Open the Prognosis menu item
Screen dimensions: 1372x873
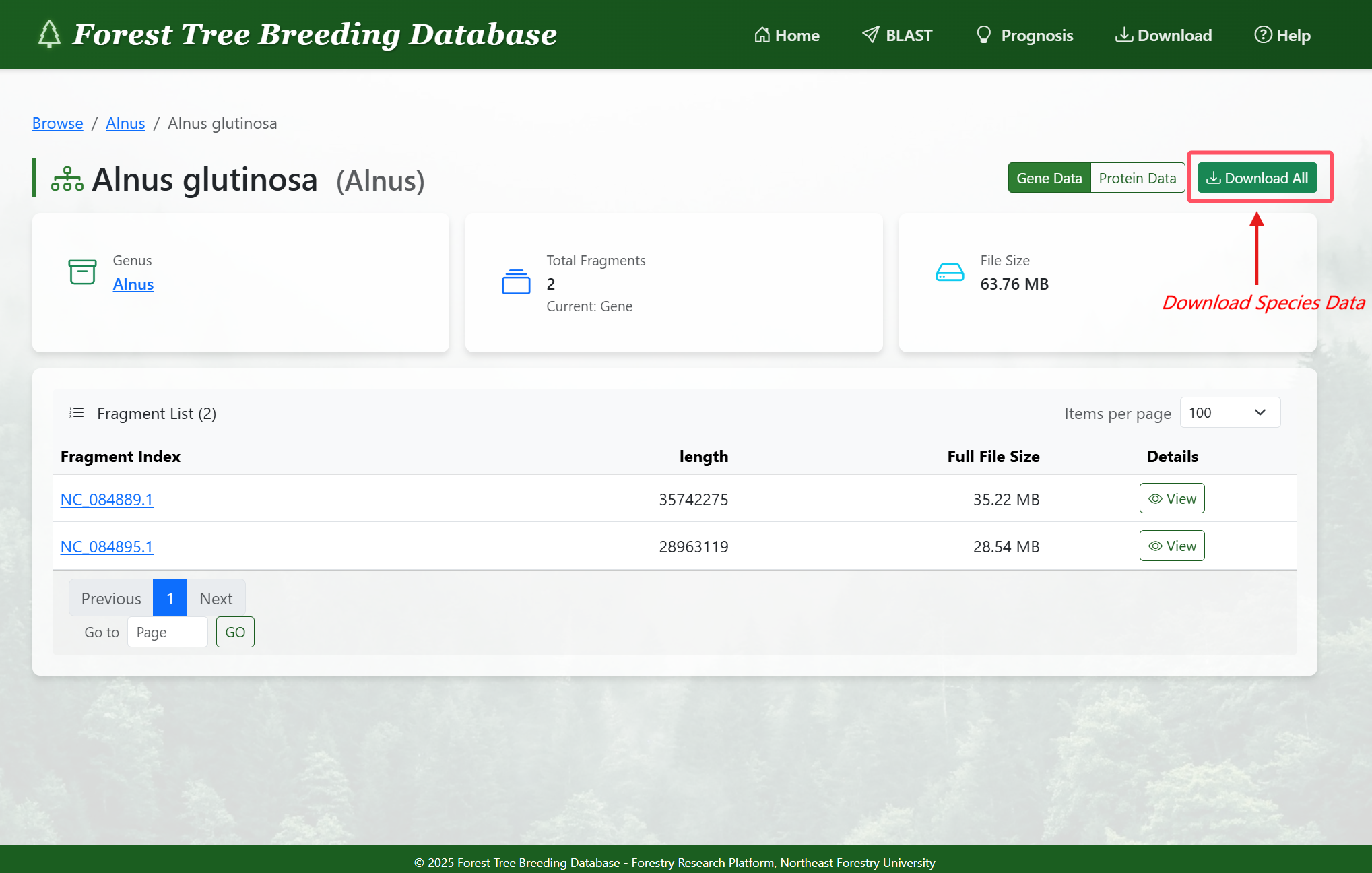coord(1024,35)
